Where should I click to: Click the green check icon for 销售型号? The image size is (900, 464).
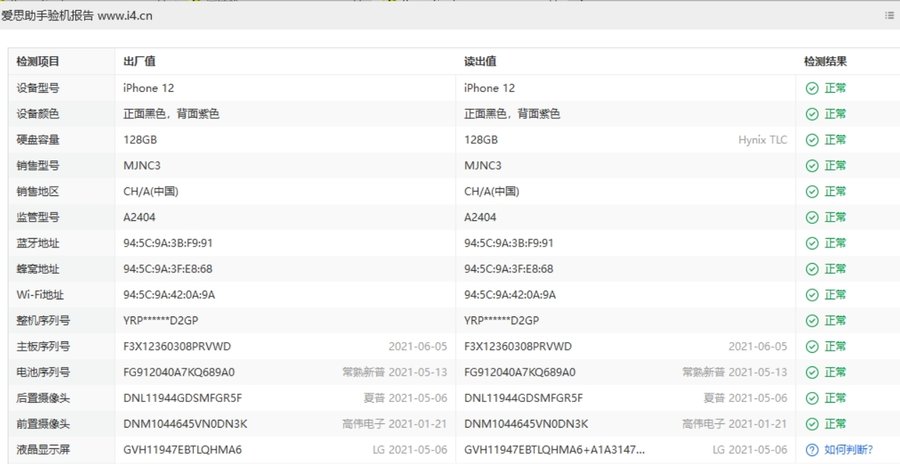tap(812, 165)
